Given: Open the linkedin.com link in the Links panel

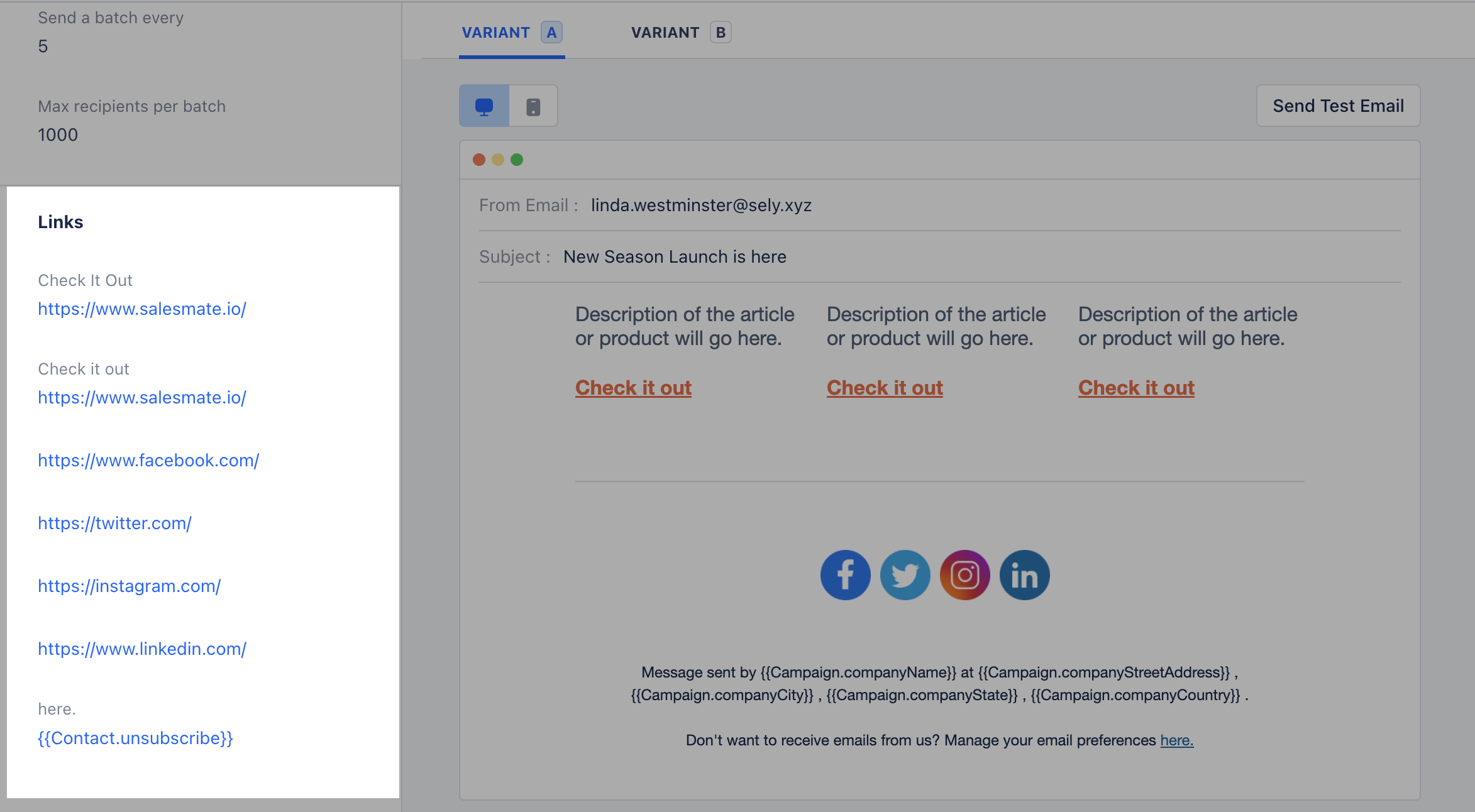Looking at the screenshot, I should 142,648.
